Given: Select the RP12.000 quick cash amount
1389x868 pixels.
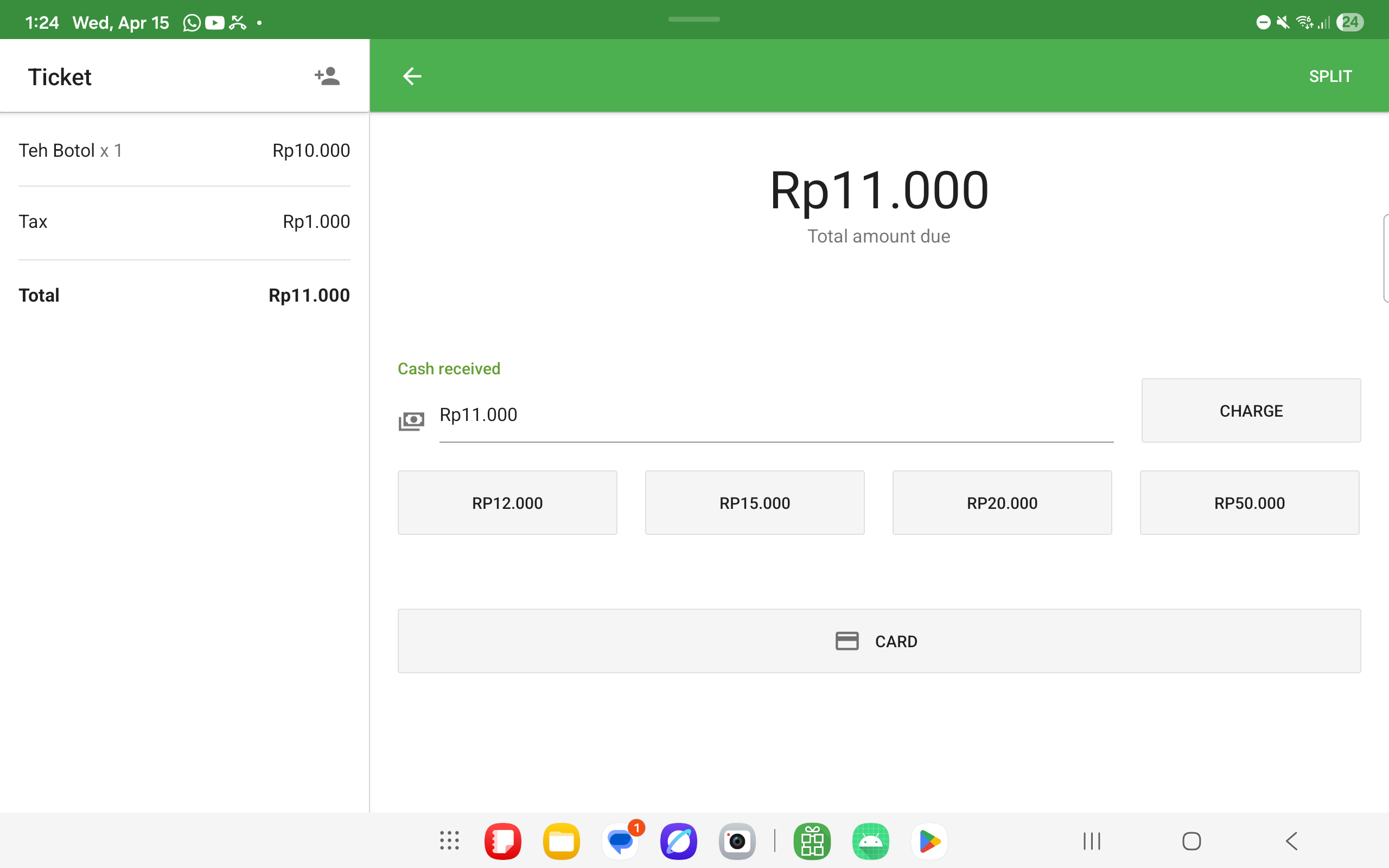Looking at the screenshot, I should [x=507, y=502].
